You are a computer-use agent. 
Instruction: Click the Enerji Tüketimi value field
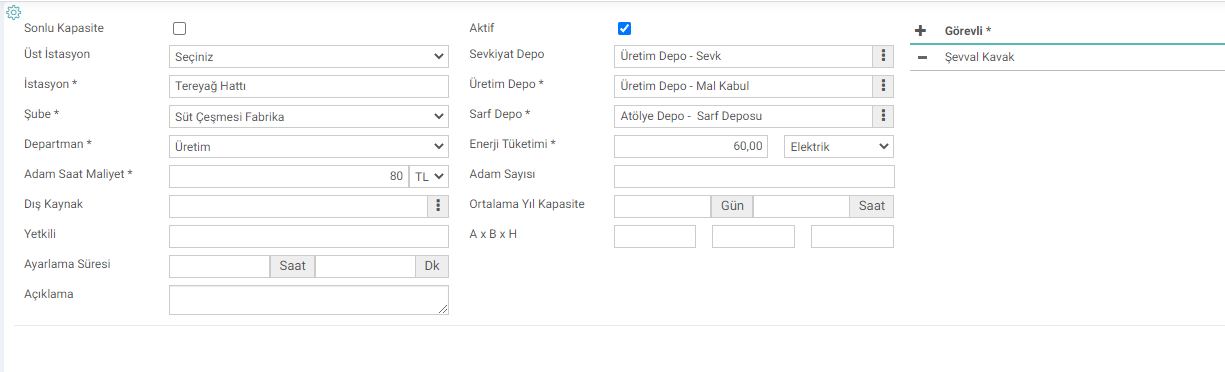(x=691, y=146)
